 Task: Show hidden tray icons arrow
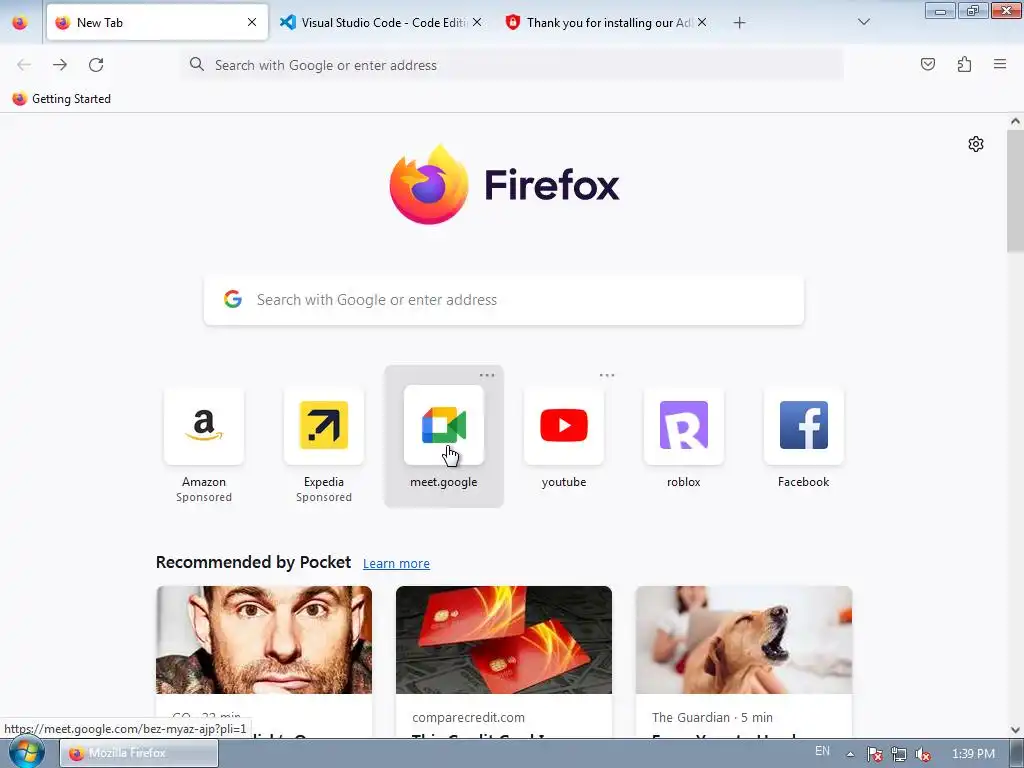850,754
